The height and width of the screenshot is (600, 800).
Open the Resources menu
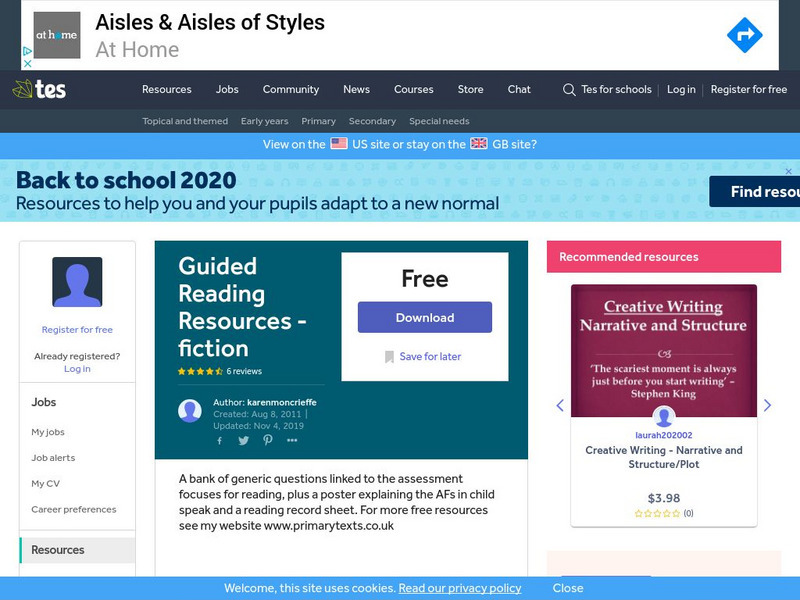[167, 89]
